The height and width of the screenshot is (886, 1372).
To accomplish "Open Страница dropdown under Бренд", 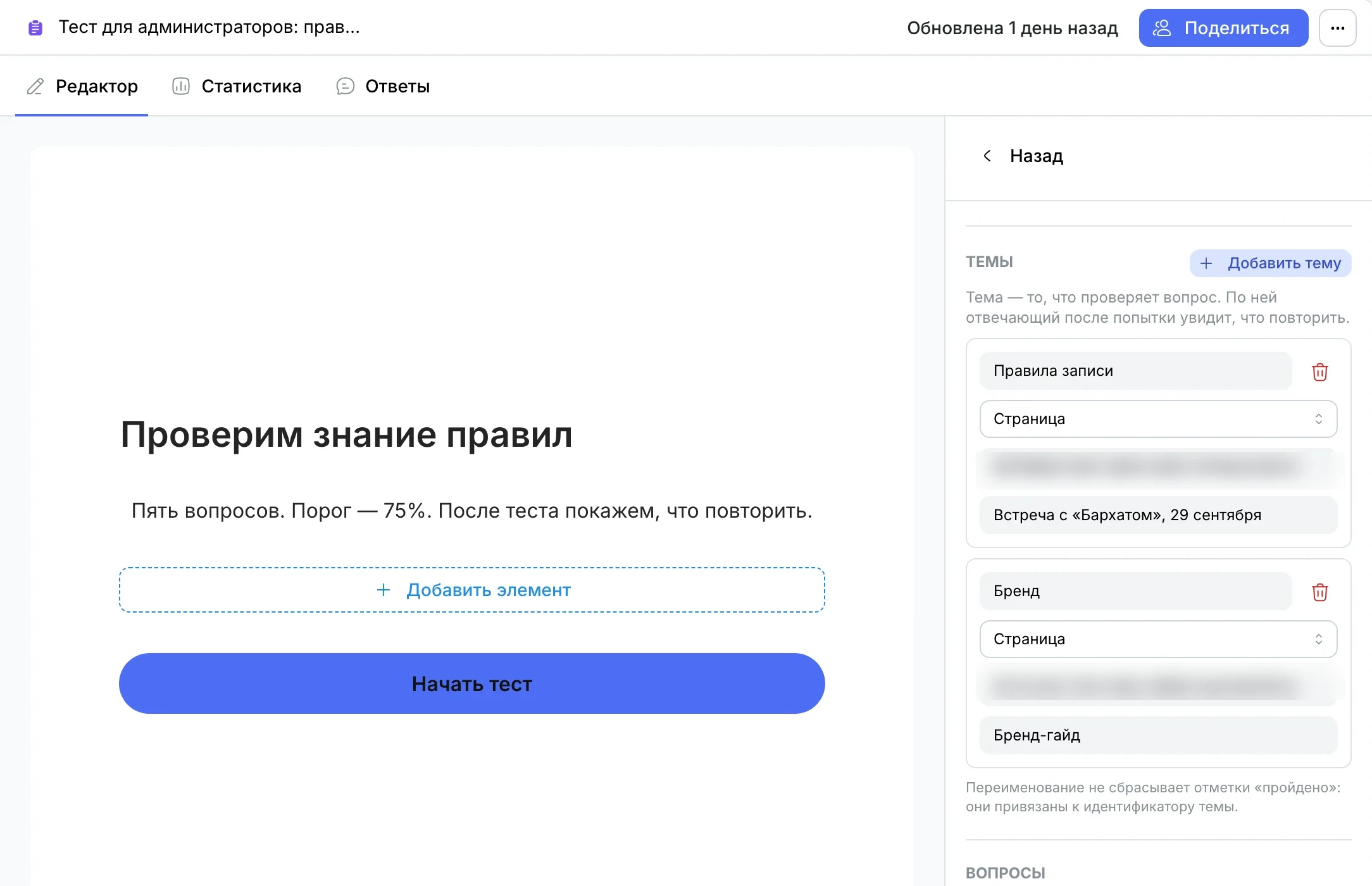I will pyautogui.click(x=1158, y=639).
